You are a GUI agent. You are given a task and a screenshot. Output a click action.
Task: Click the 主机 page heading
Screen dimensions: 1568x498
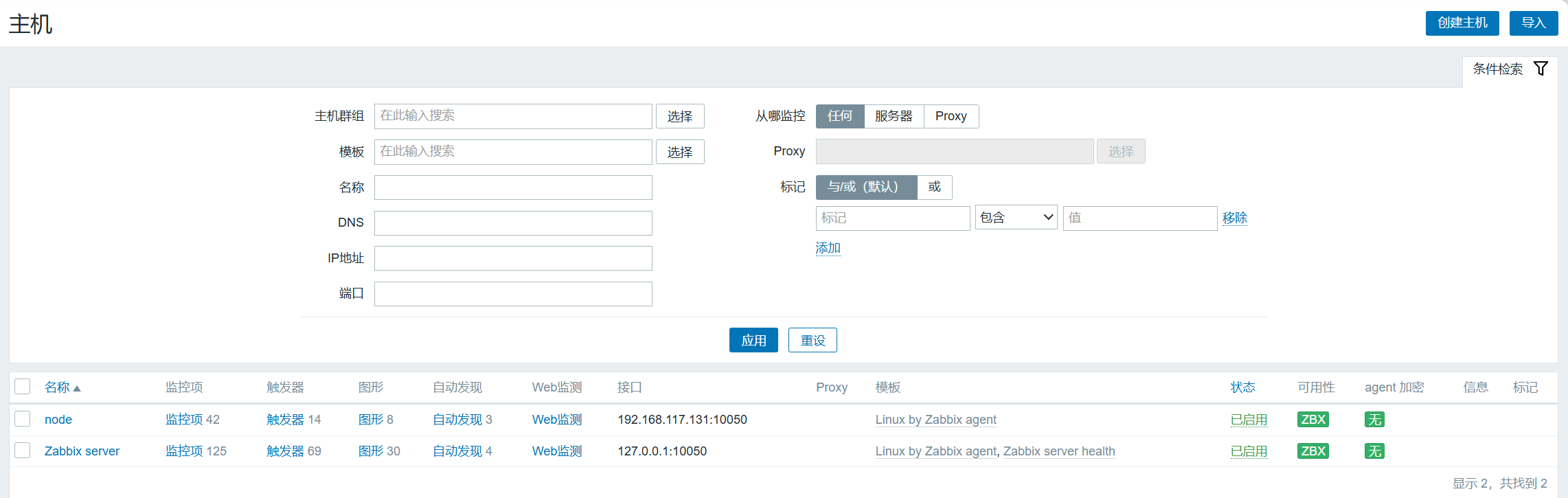[31, 23]
